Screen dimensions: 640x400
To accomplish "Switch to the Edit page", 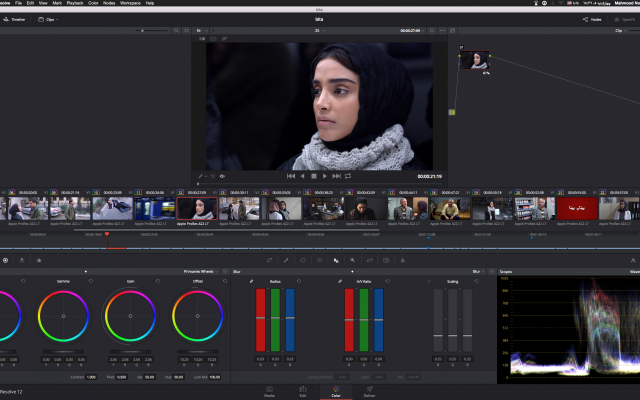I will (303, 392).
